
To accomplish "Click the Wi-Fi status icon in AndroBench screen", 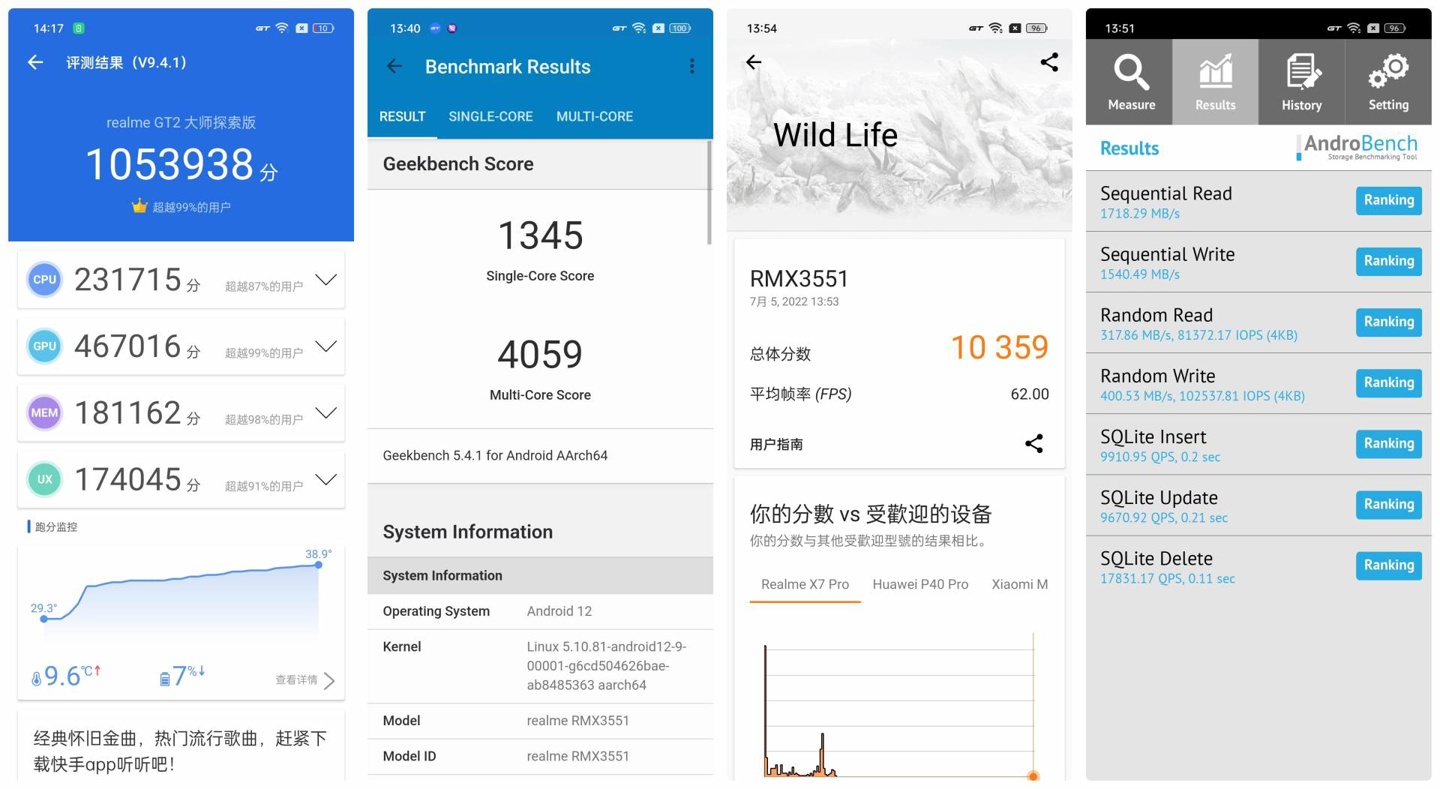I will click(1353, 28).
